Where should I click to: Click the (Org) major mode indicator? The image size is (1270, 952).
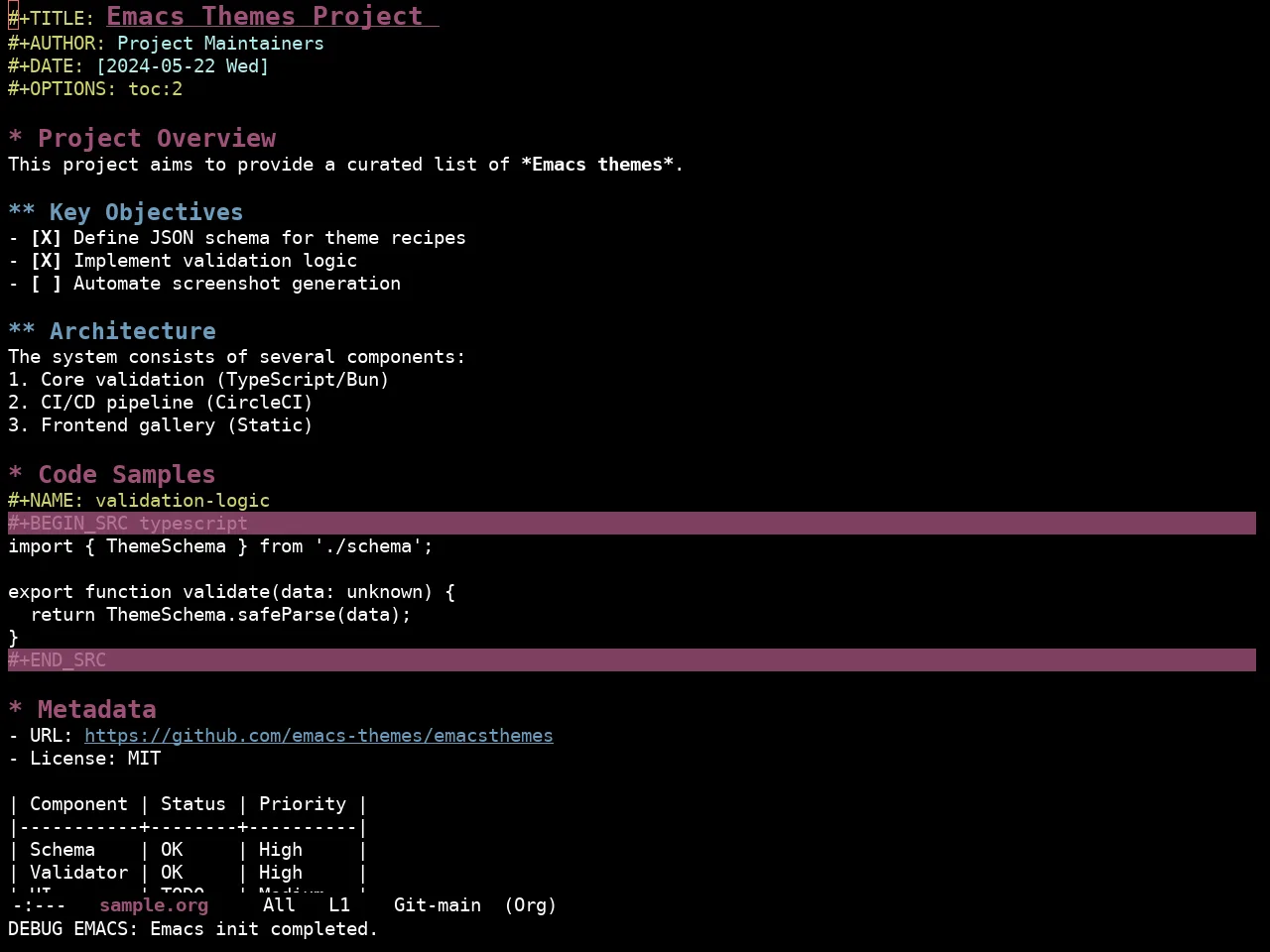(x=530, y=905)
